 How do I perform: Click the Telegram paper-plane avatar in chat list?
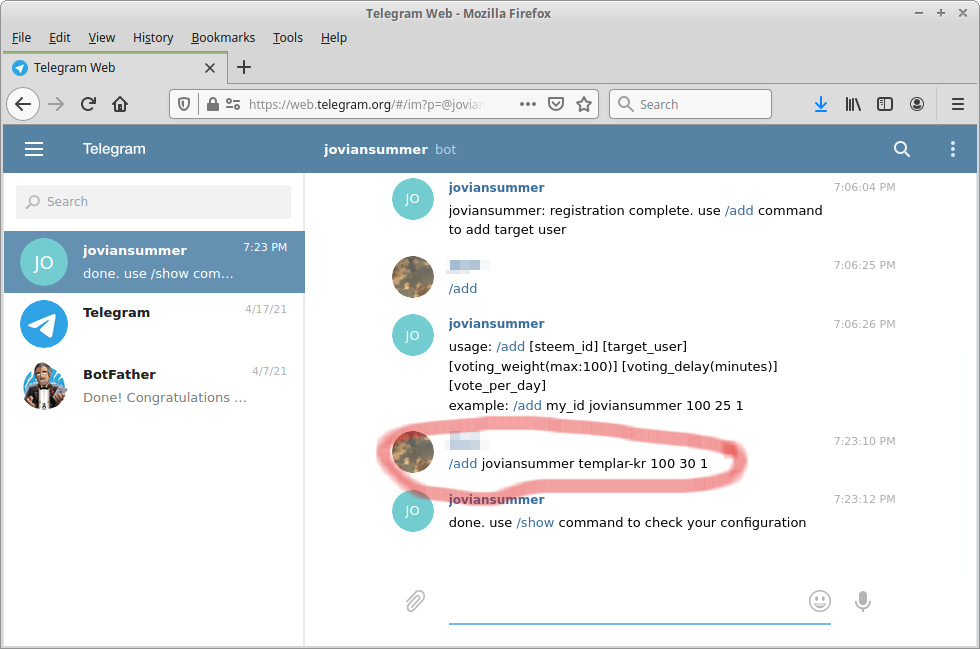44,324
